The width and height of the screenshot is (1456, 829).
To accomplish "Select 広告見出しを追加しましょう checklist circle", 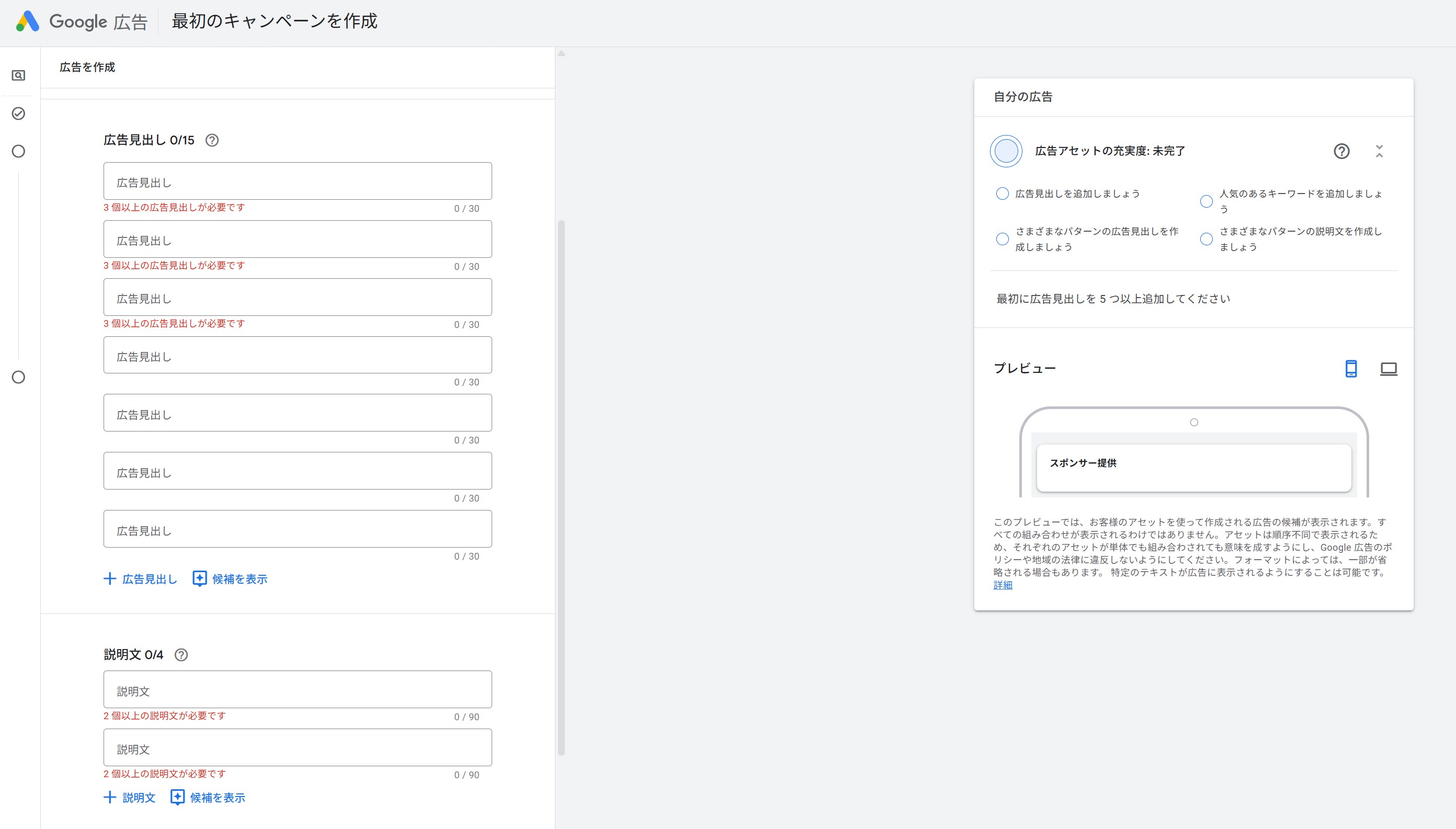I will click(1003, 194).
